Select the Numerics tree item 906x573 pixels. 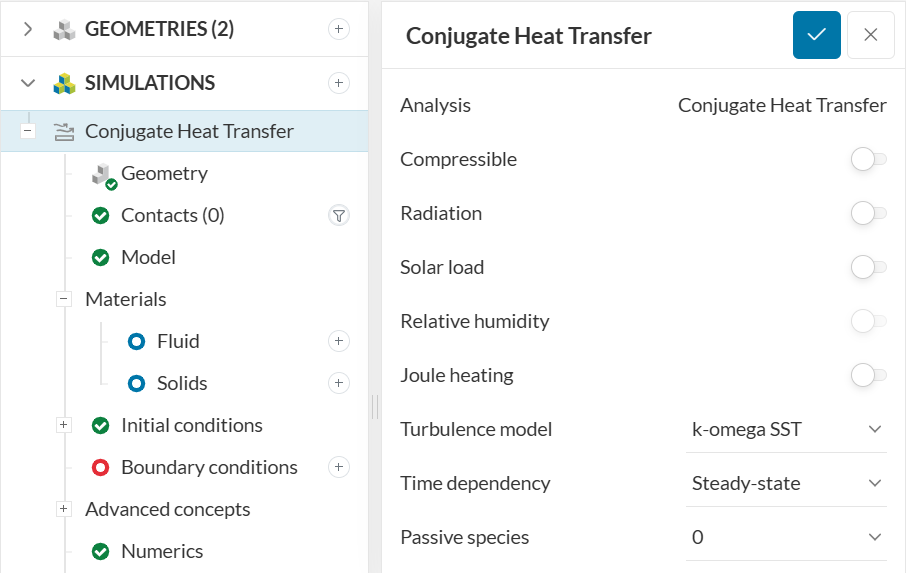[x=161, y=551]
